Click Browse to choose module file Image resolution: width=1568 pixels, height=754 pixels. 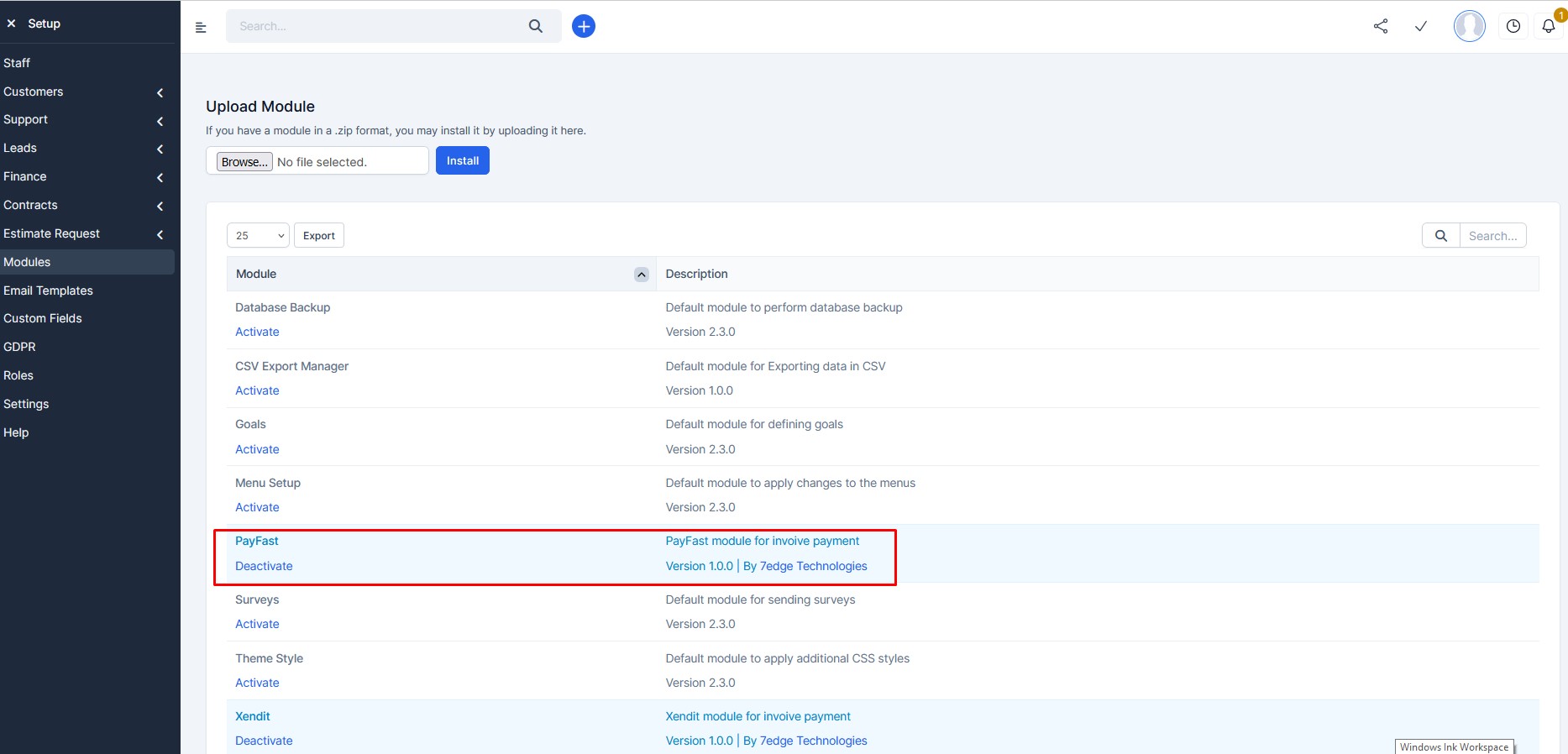tap(244, 162)
